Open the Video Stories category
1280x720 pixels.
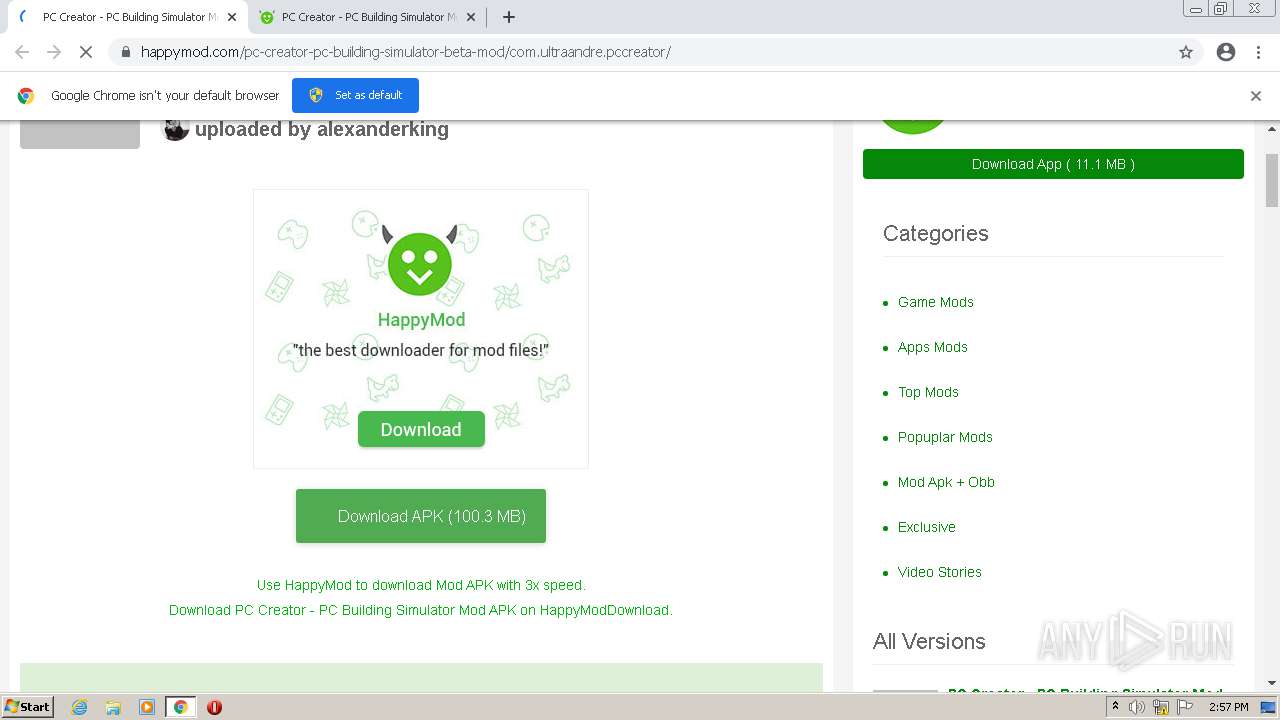pos(939,572)
